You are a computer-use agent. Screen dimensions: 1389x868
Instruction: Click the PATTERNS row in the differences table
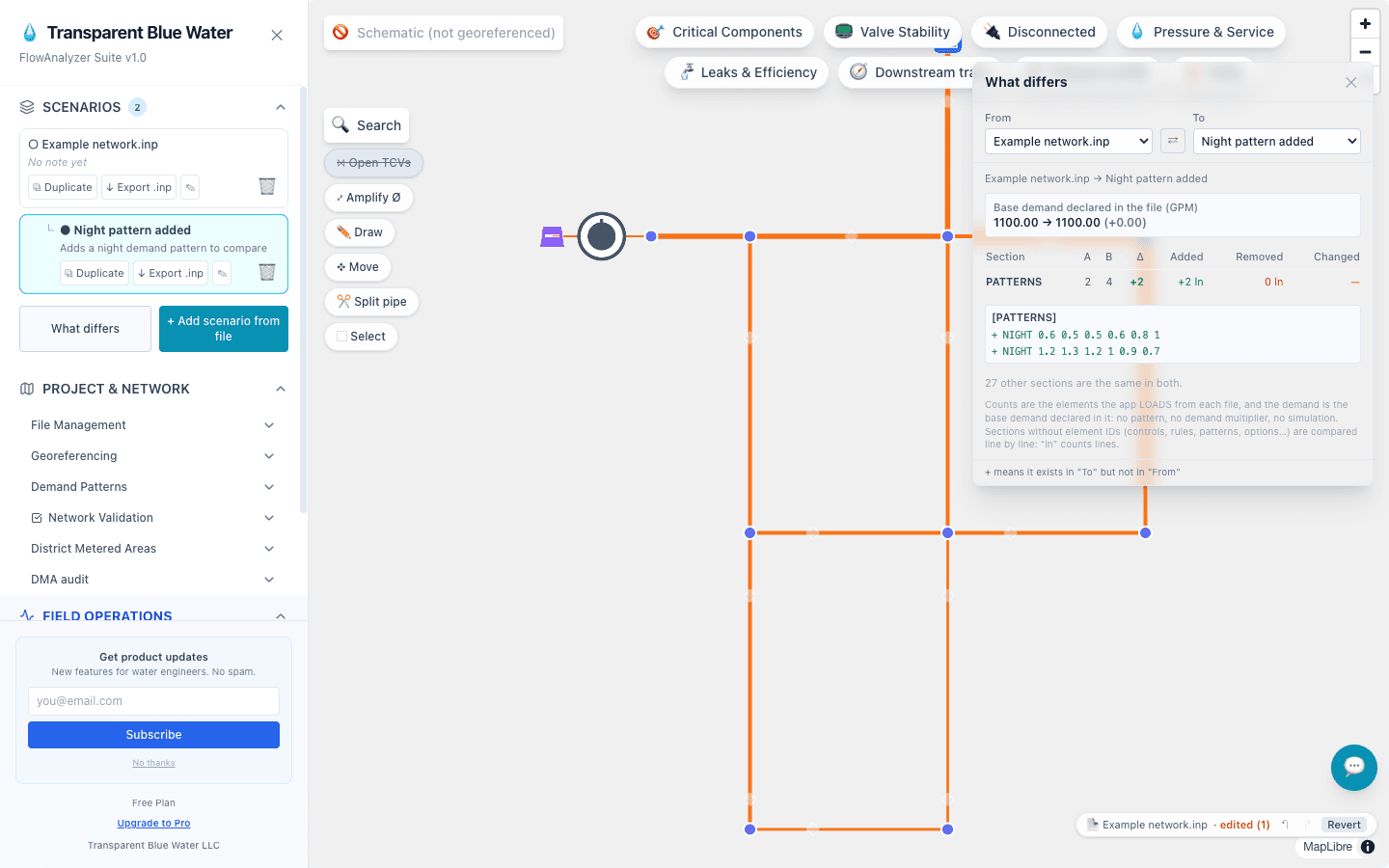[x=1172, y=282]
